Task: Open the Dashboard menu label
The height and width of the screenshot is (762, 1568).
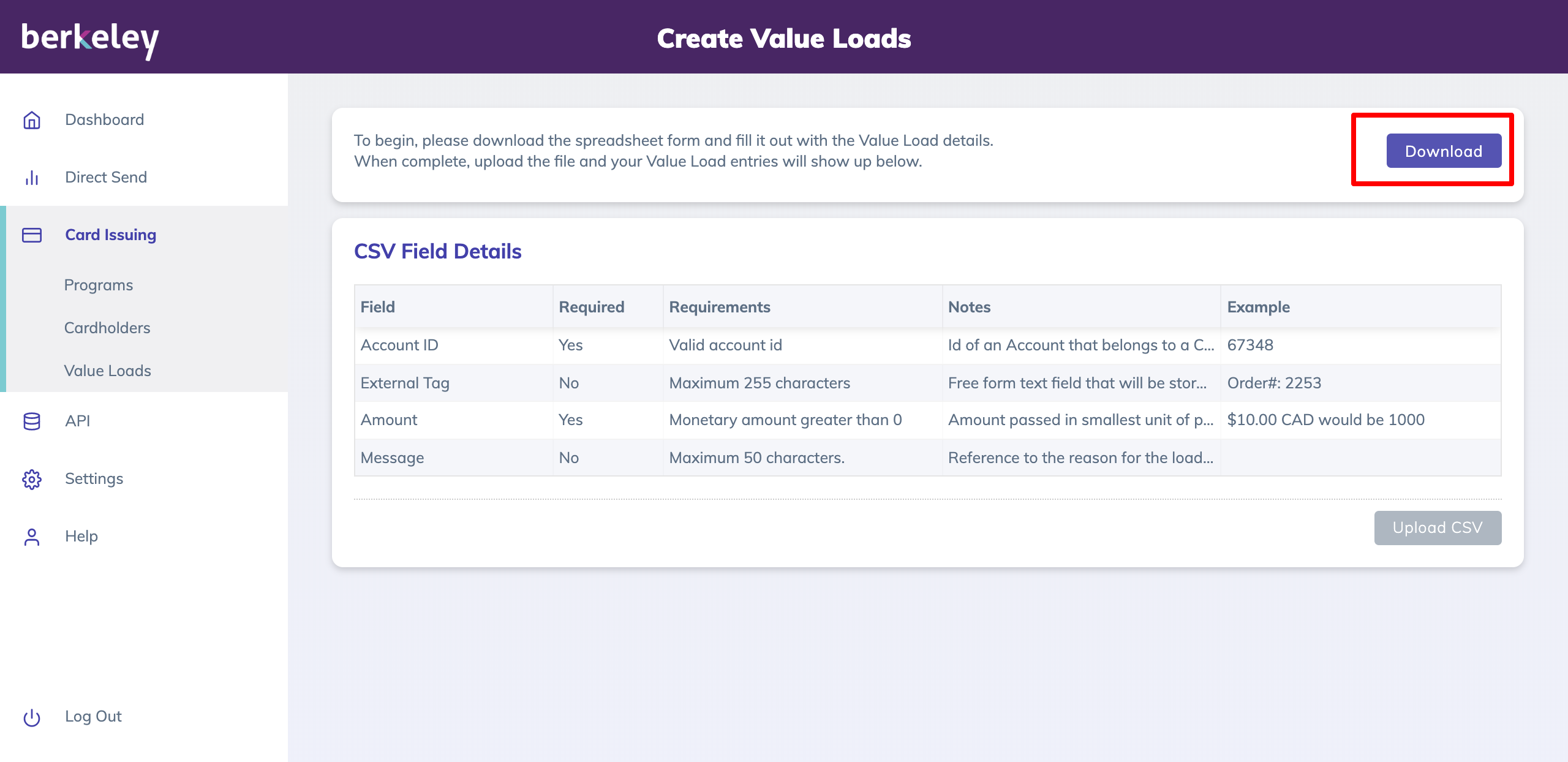Action: tap(105, 120)
